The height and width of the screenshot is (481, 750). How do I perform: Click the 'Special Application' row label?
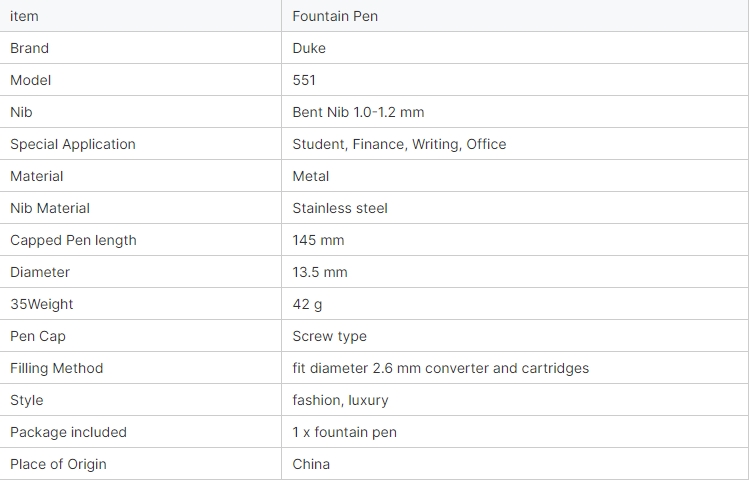point(73,144)
